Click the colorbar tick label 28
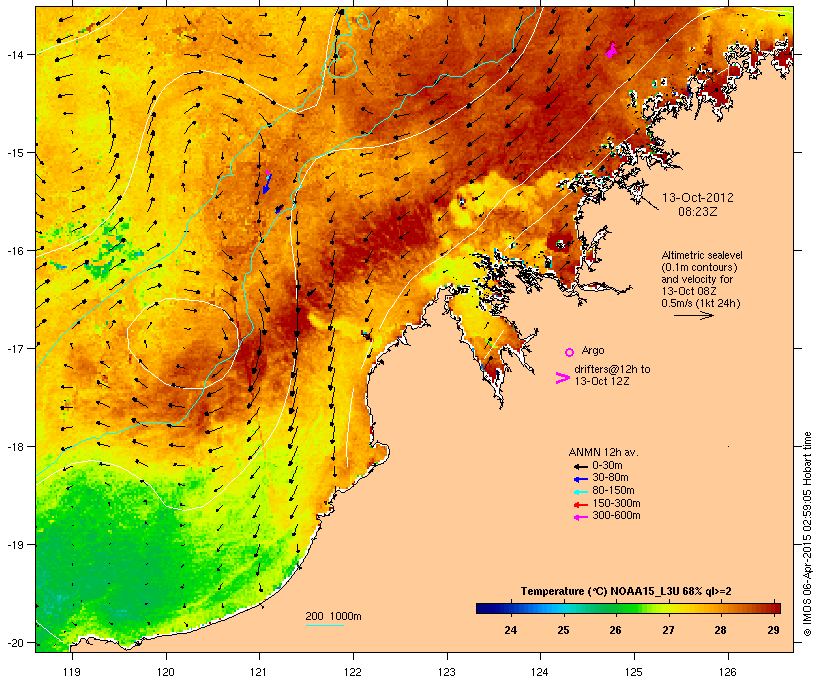The width and height of the screenshot is (820, 680). 721,630
